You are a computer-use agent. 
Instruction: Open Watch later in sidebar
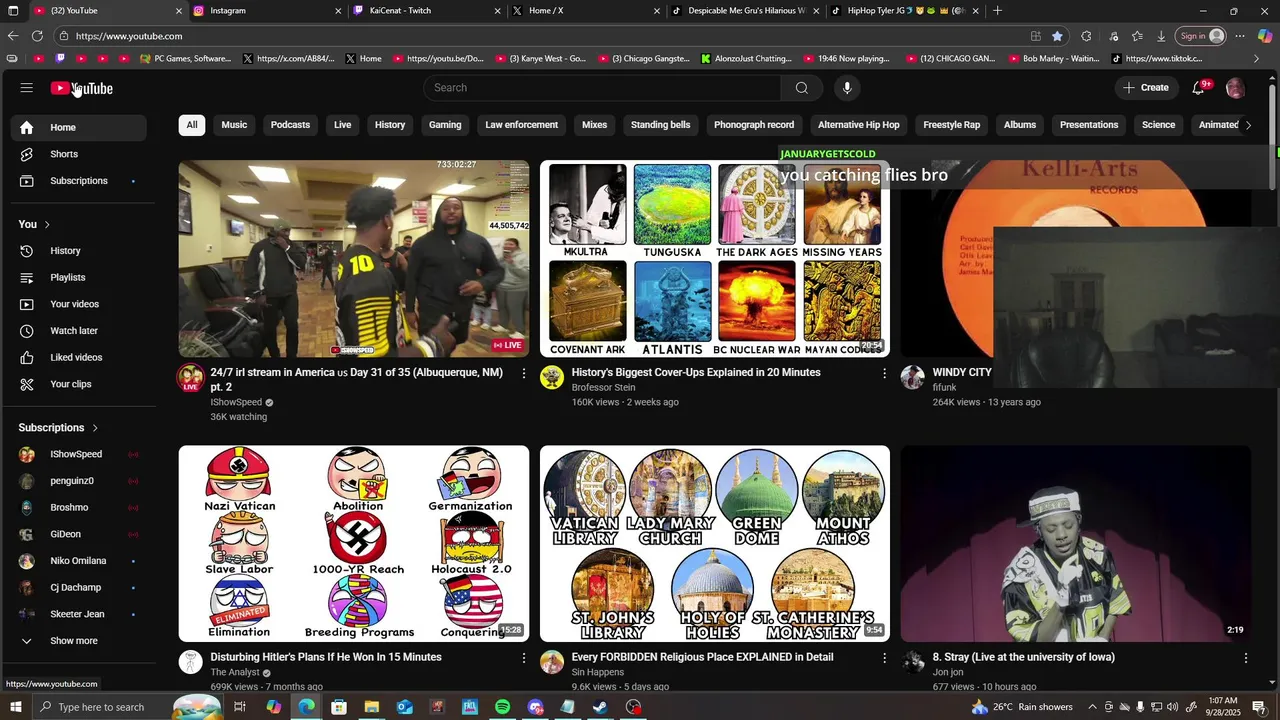[78, 331]
